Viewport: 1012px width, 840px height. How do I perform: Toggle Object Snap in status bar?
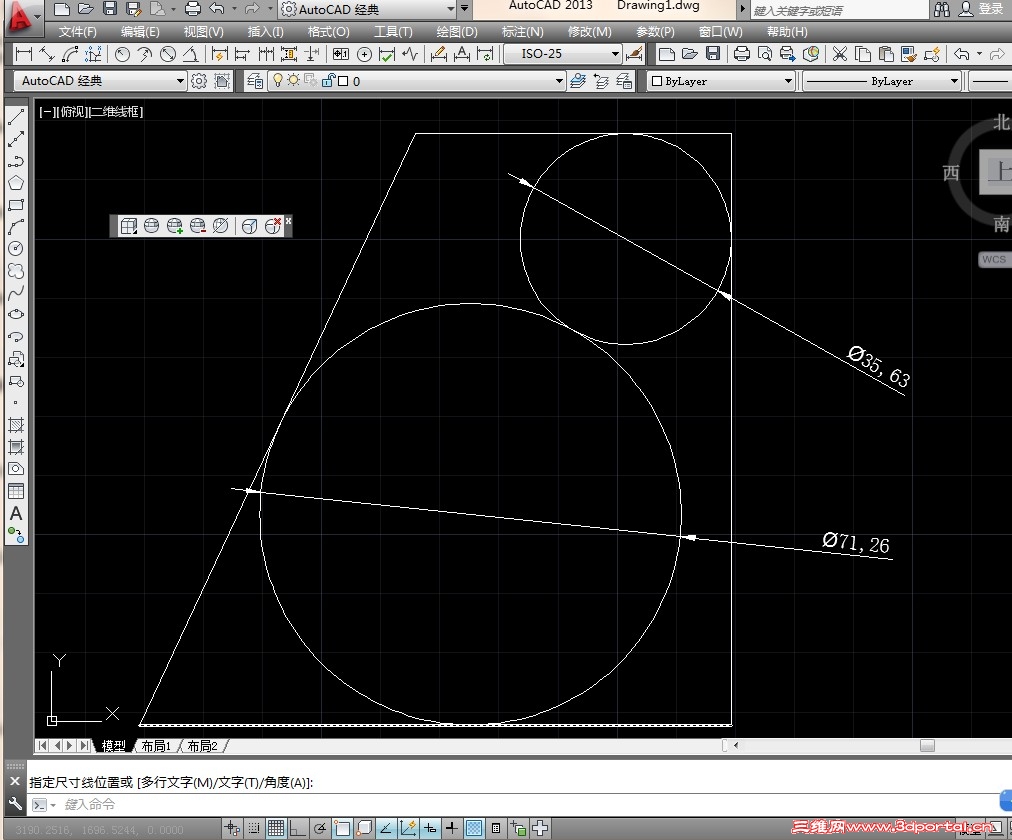click(x=342, y=828)
